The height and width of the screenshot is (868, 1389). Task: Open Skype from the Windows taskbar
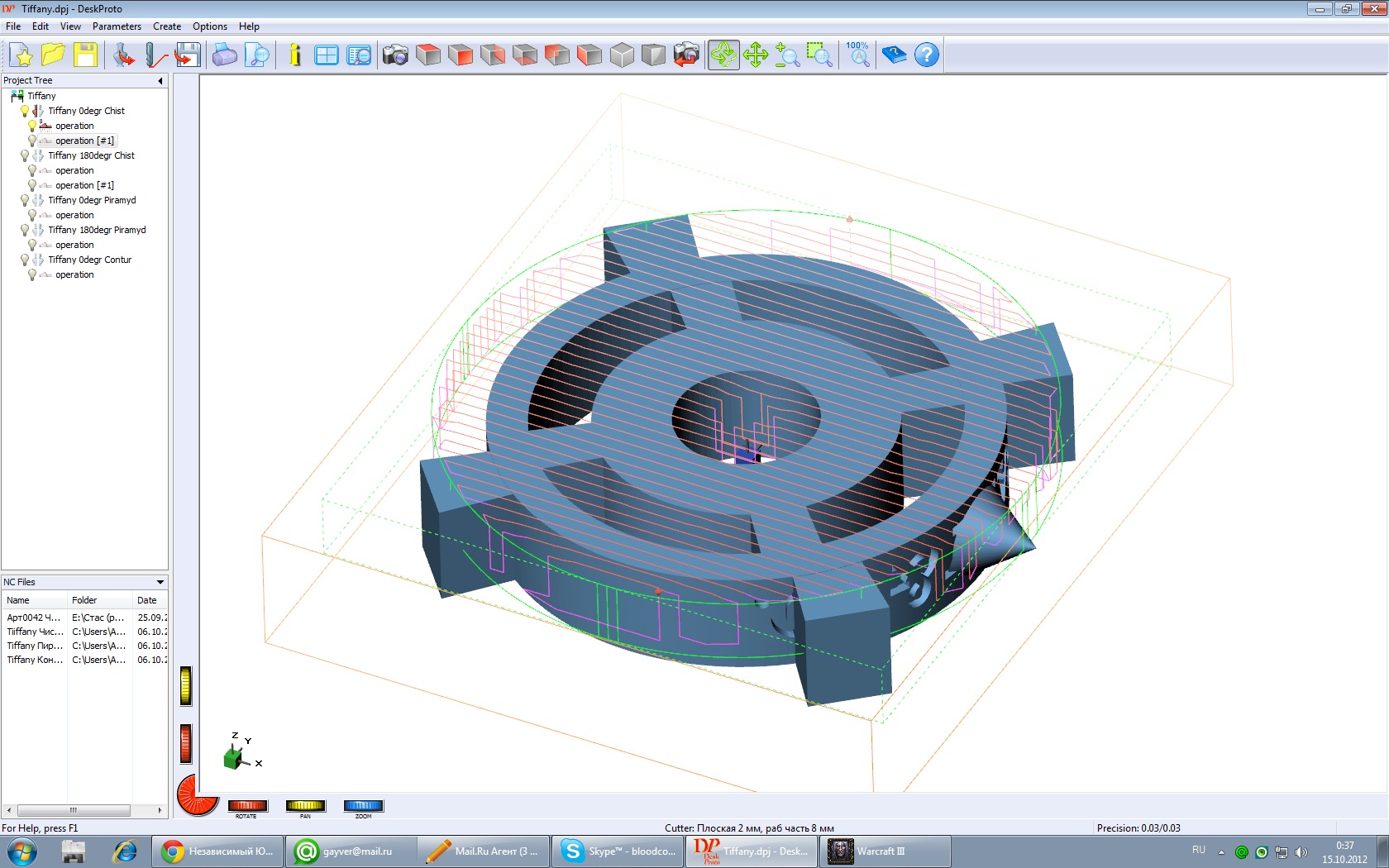(618, 851)
